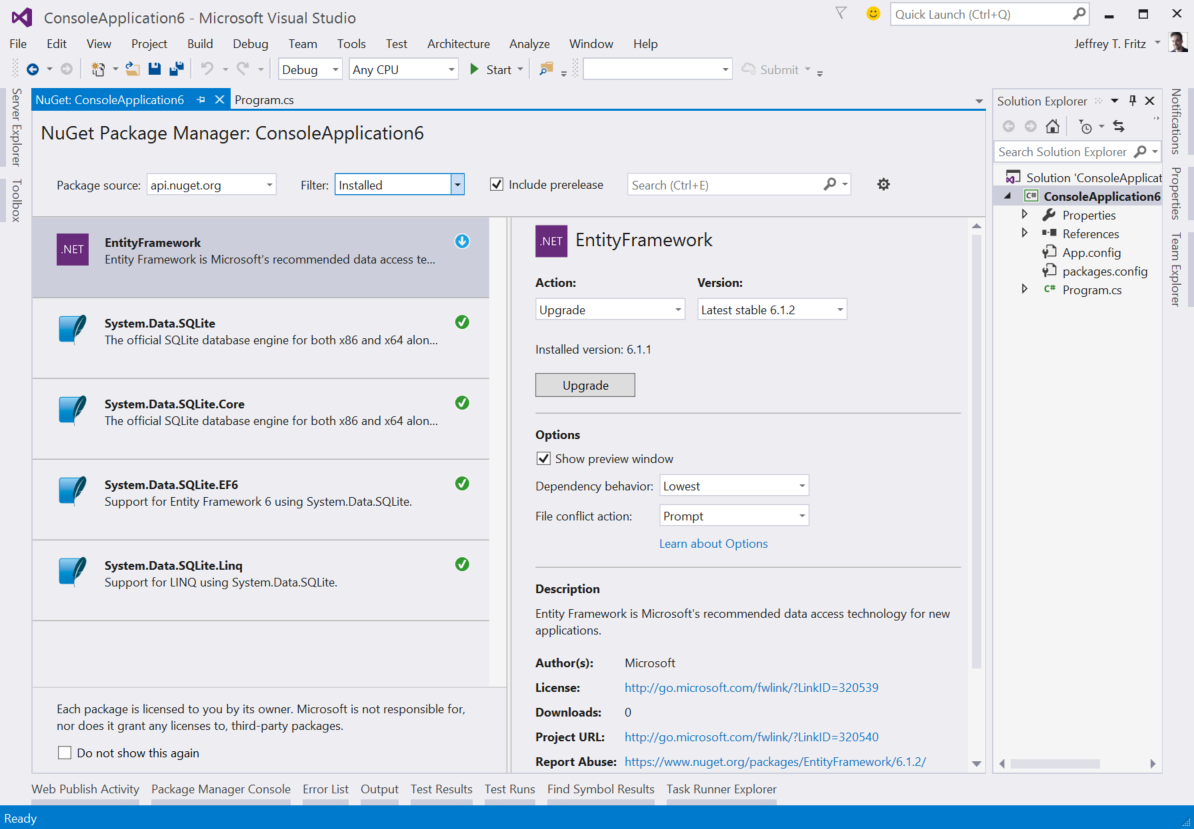Viewport: 1194px width, 829px height.
Task: Unpin Solution Explorer using the pin icon
Action: 1135,100
